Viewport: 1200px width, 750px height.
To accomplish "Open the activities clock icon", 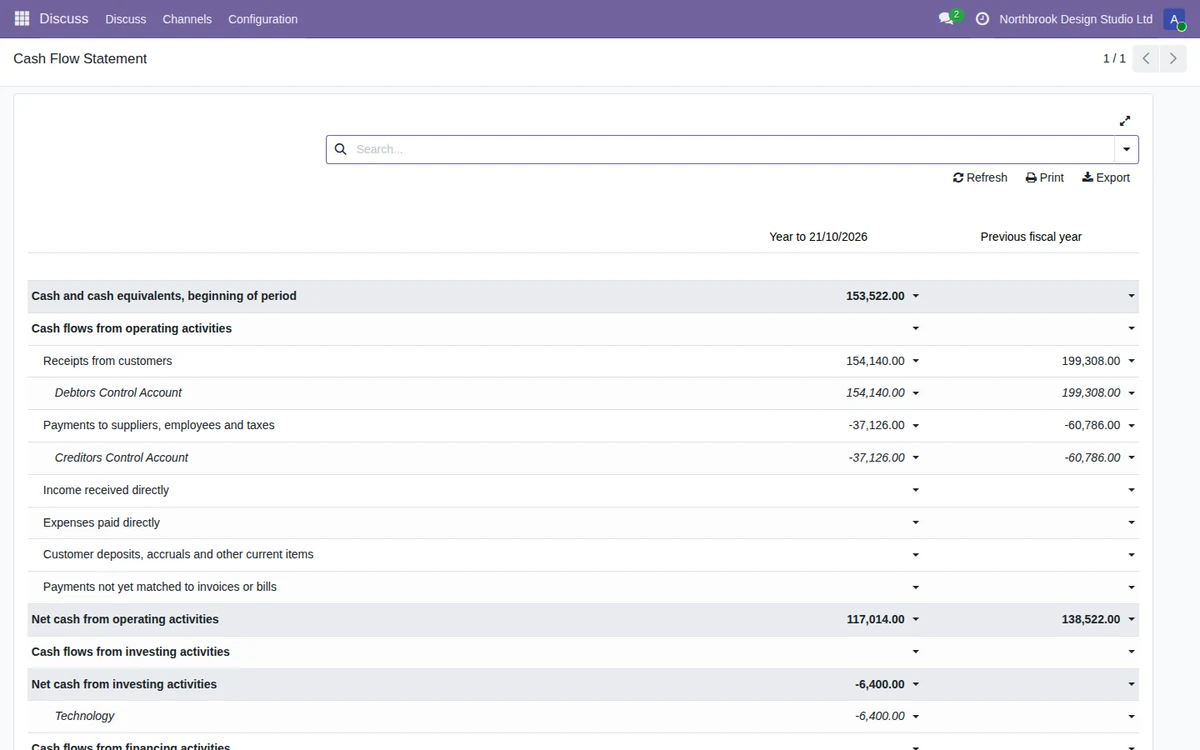I will 982,19.
